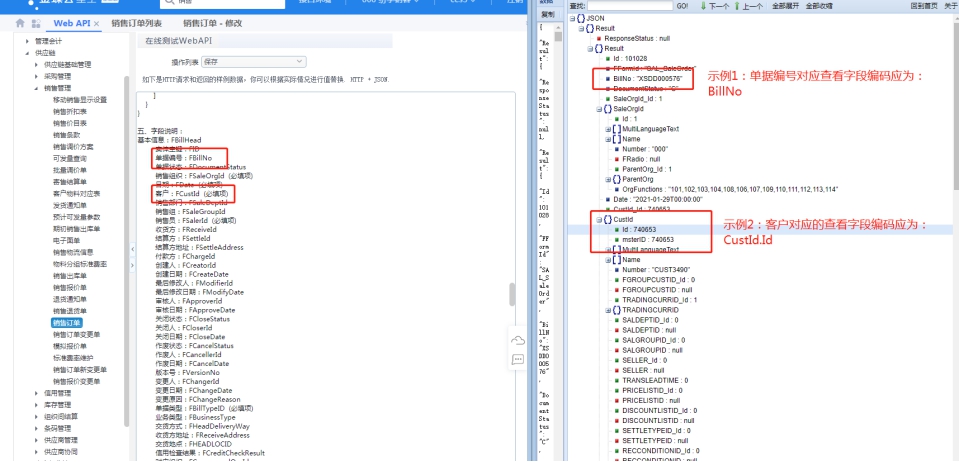Expand the 库存管理 node
This screenshot has width=959, height=462.
(37, 404)
